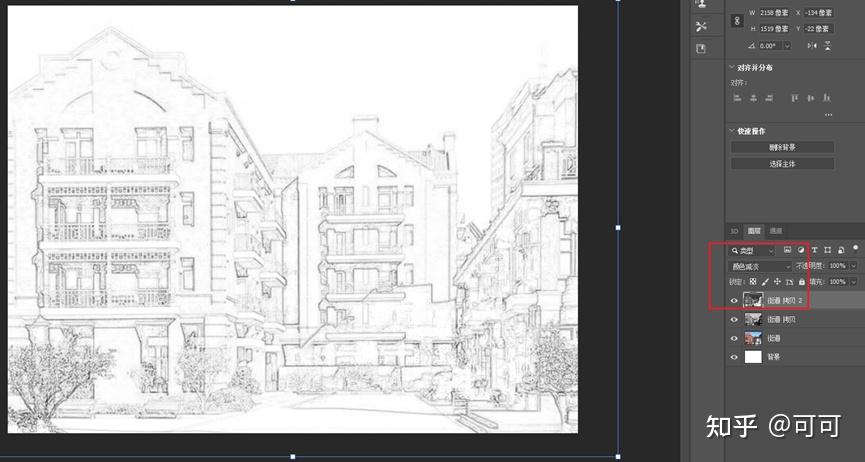865x462 pixels.
Task: Select the 街道 layer name
Action: click(x=774, y=338)
